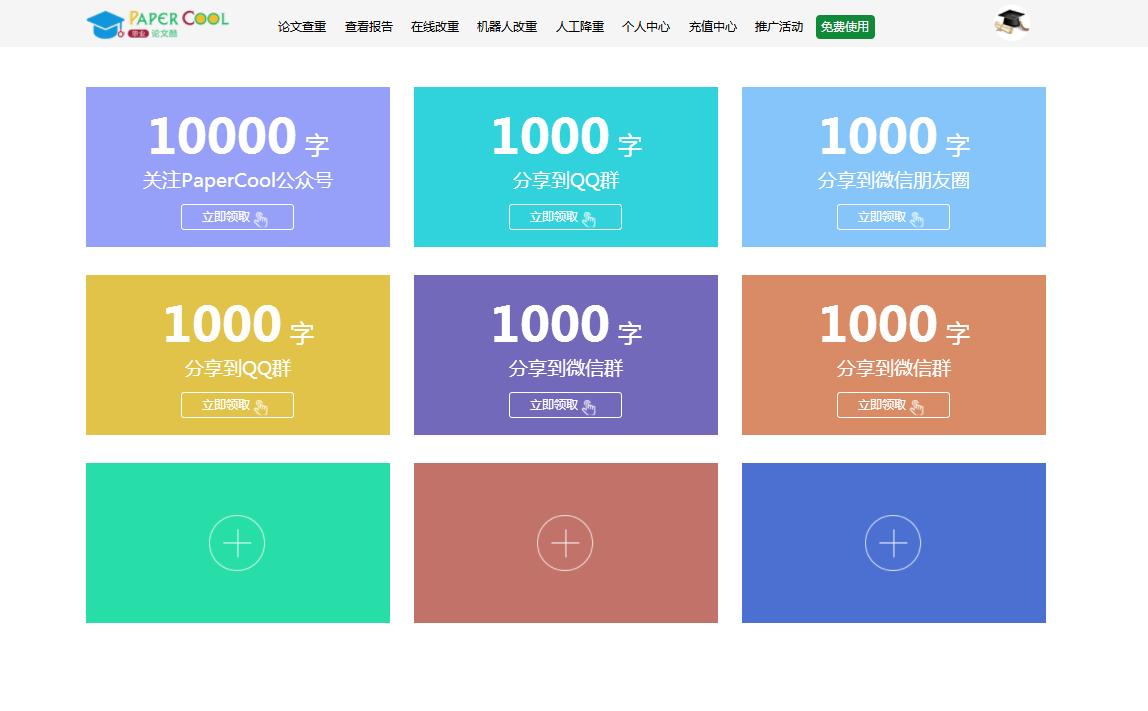Click 1000 字 on the teal card
The width and height of the screenshot is (1148, 711).
click(567, 137)
